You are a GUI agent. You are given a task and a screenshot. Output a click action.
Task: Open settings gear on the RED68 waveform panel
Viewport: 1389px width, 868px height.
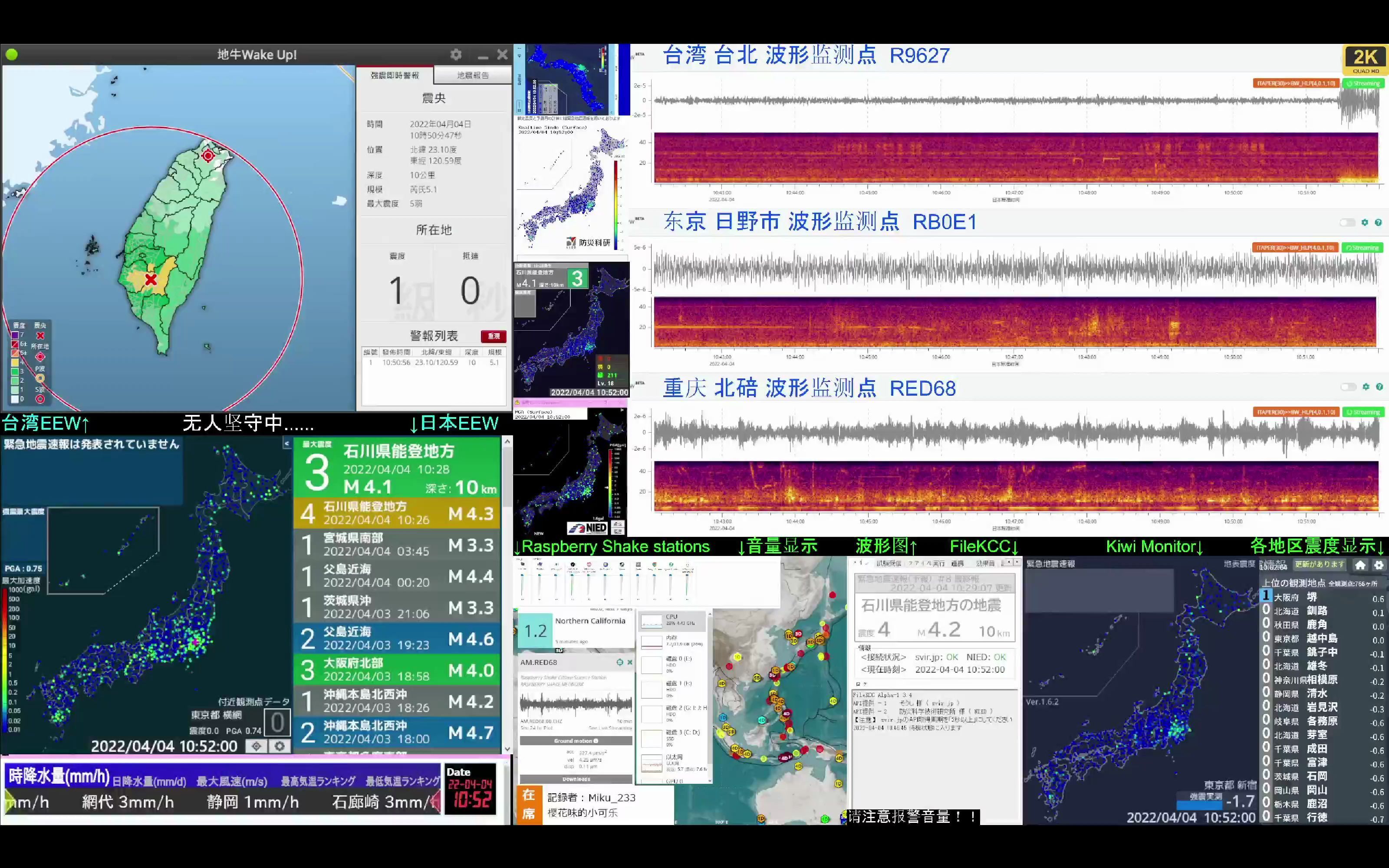[1366, 387]
